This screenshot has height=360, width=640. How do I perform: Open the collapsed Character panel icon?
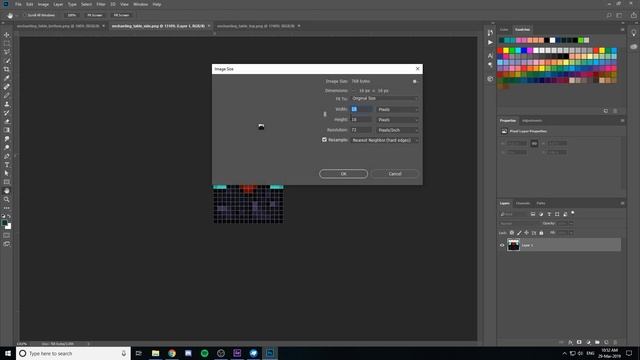pos(490,56)
